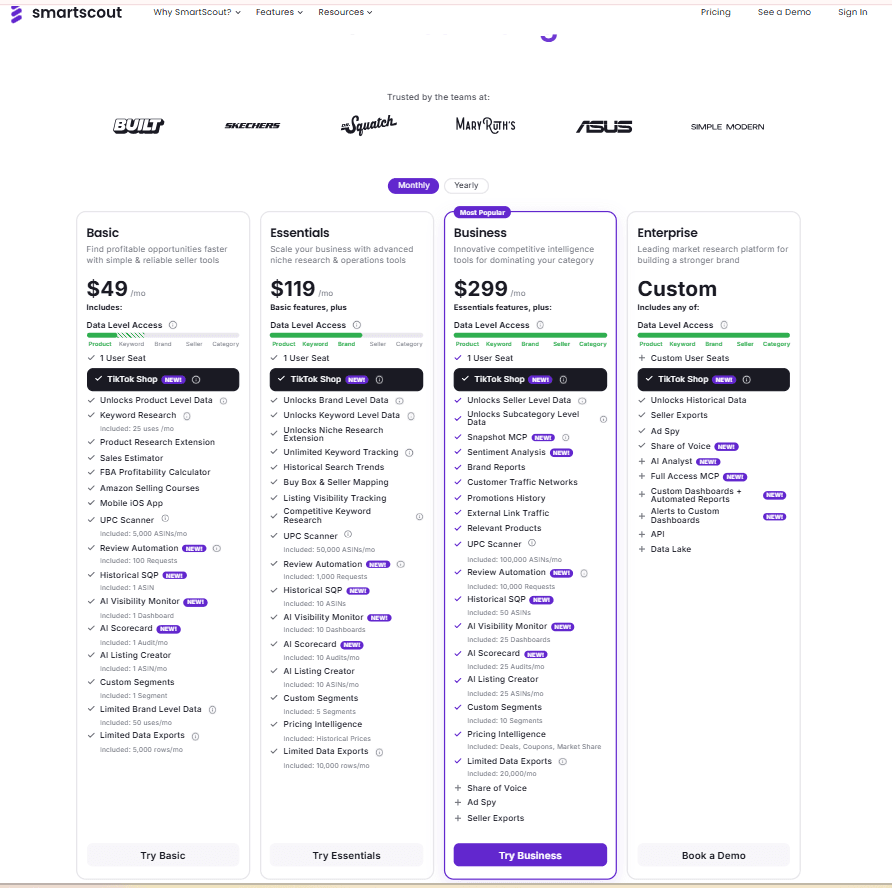The image size is (892, 888).
Task: Expand AI Analyst item in Enterprise plan
Action: click(x=641, y=461)
